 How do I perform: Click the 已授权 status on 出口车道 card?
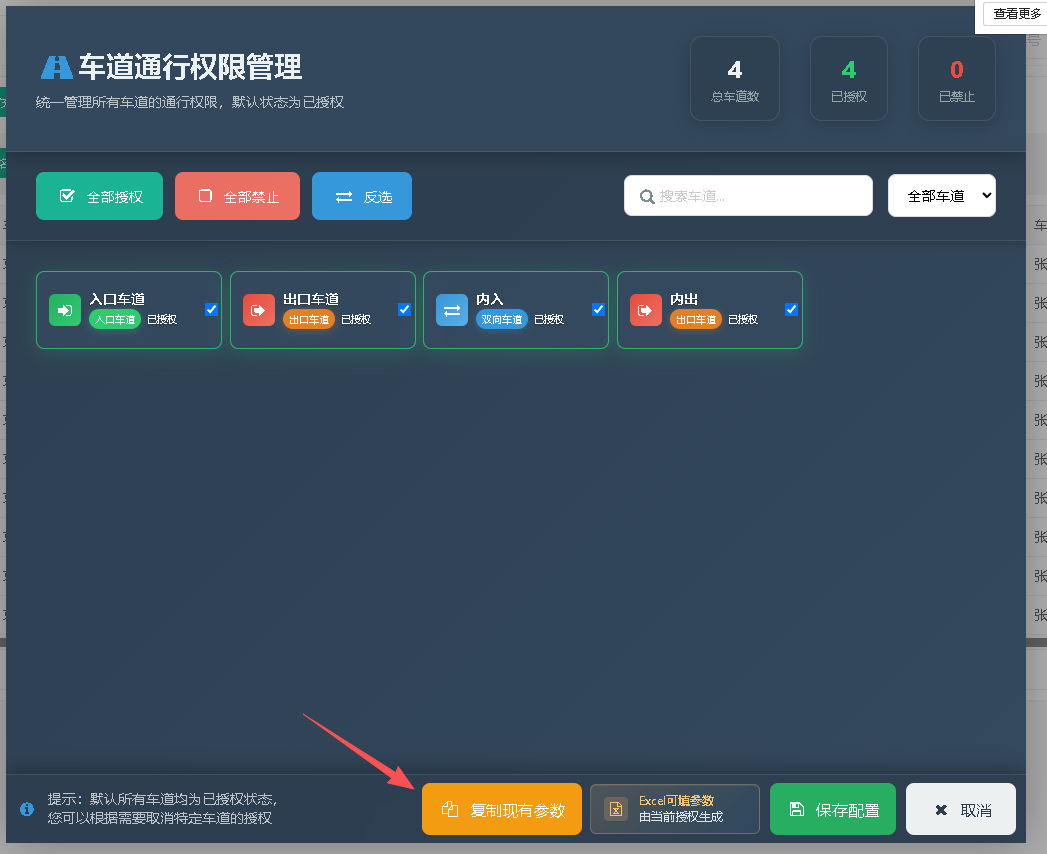tap(356, 320)
